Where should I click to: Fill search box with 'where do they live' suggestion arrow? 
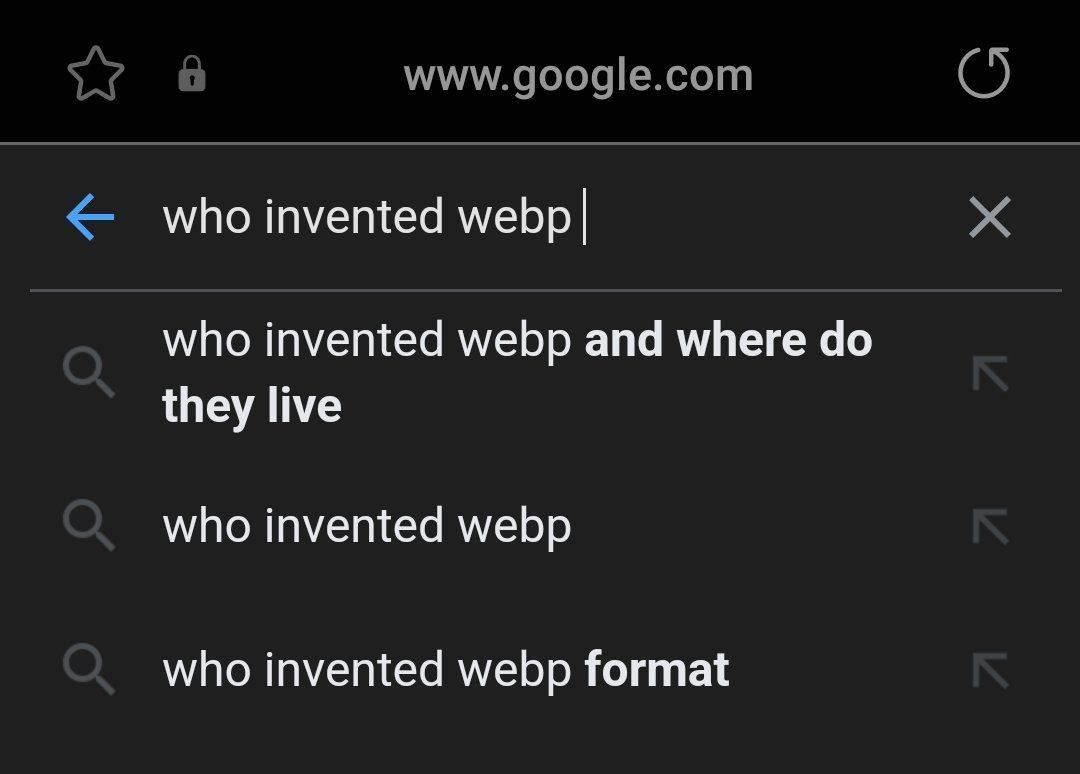pyautogui.click(x=990, y=374)
